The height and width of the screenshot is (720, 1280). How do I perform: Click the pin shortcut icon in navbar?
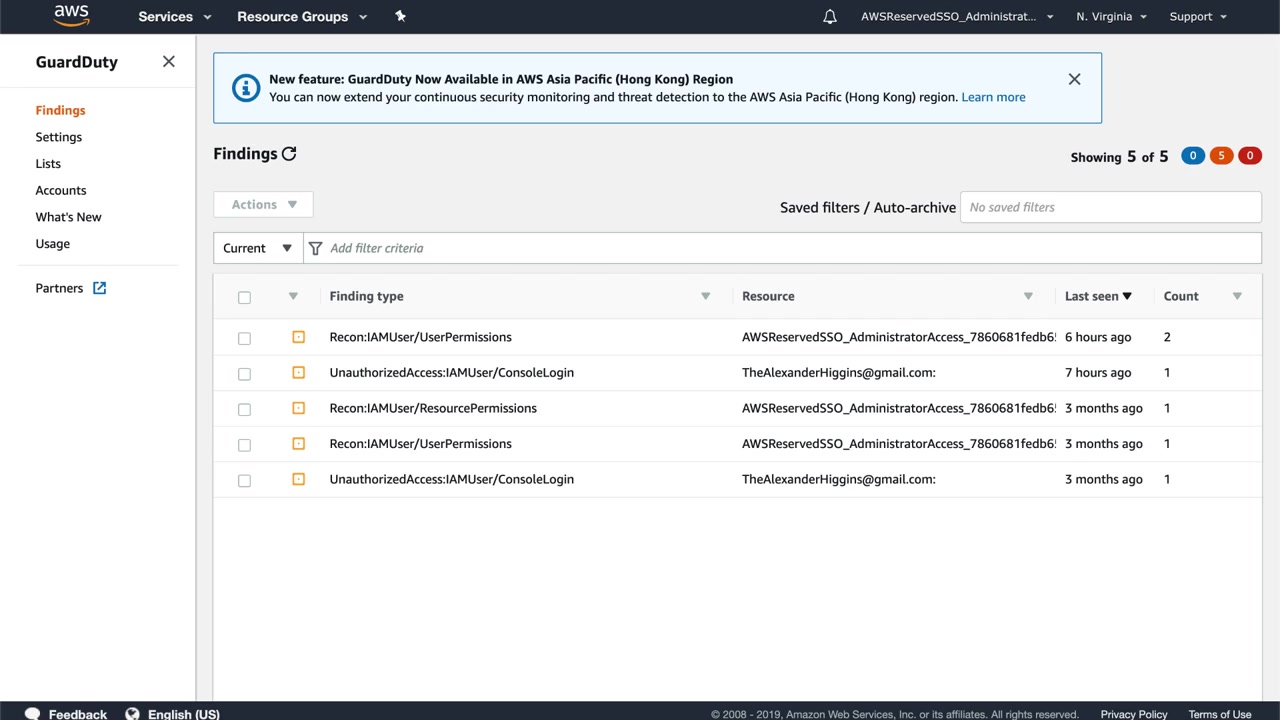click(x=400, y=16)
